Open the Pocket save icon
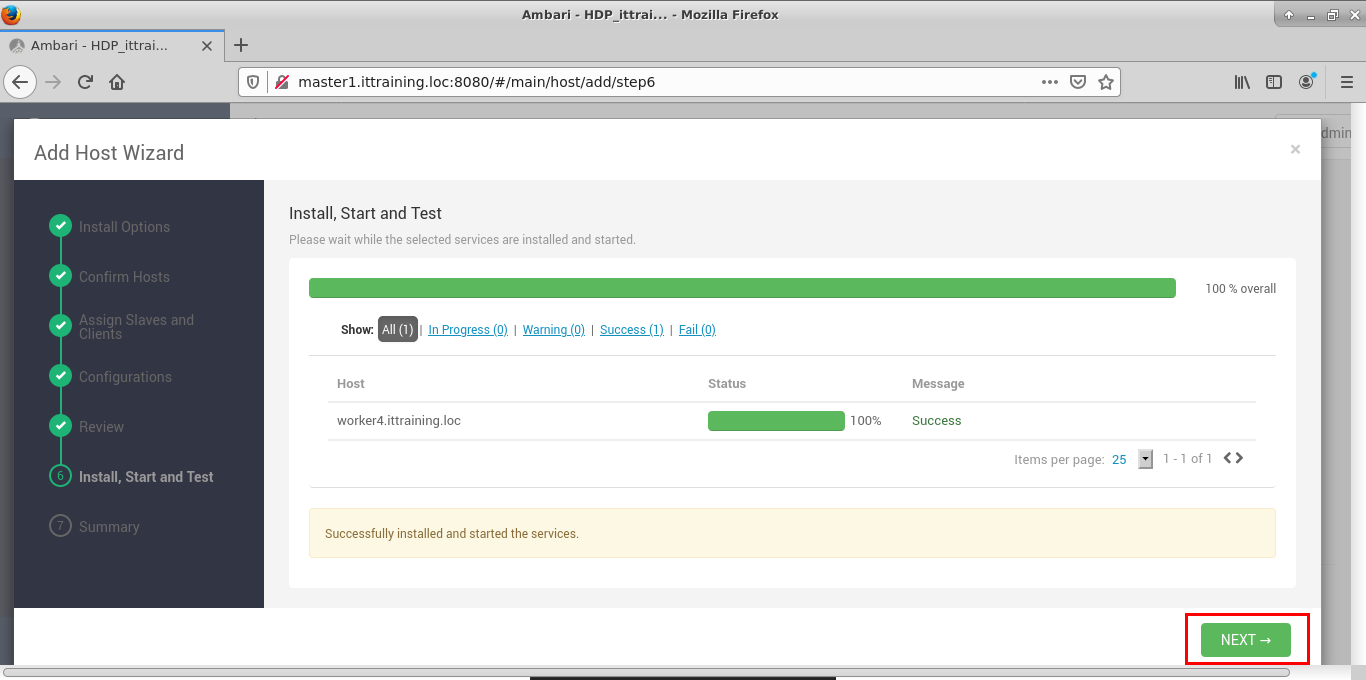The height and width of the screenshot is (680, 1366). pyautogui.click(x=1078, y=82)
